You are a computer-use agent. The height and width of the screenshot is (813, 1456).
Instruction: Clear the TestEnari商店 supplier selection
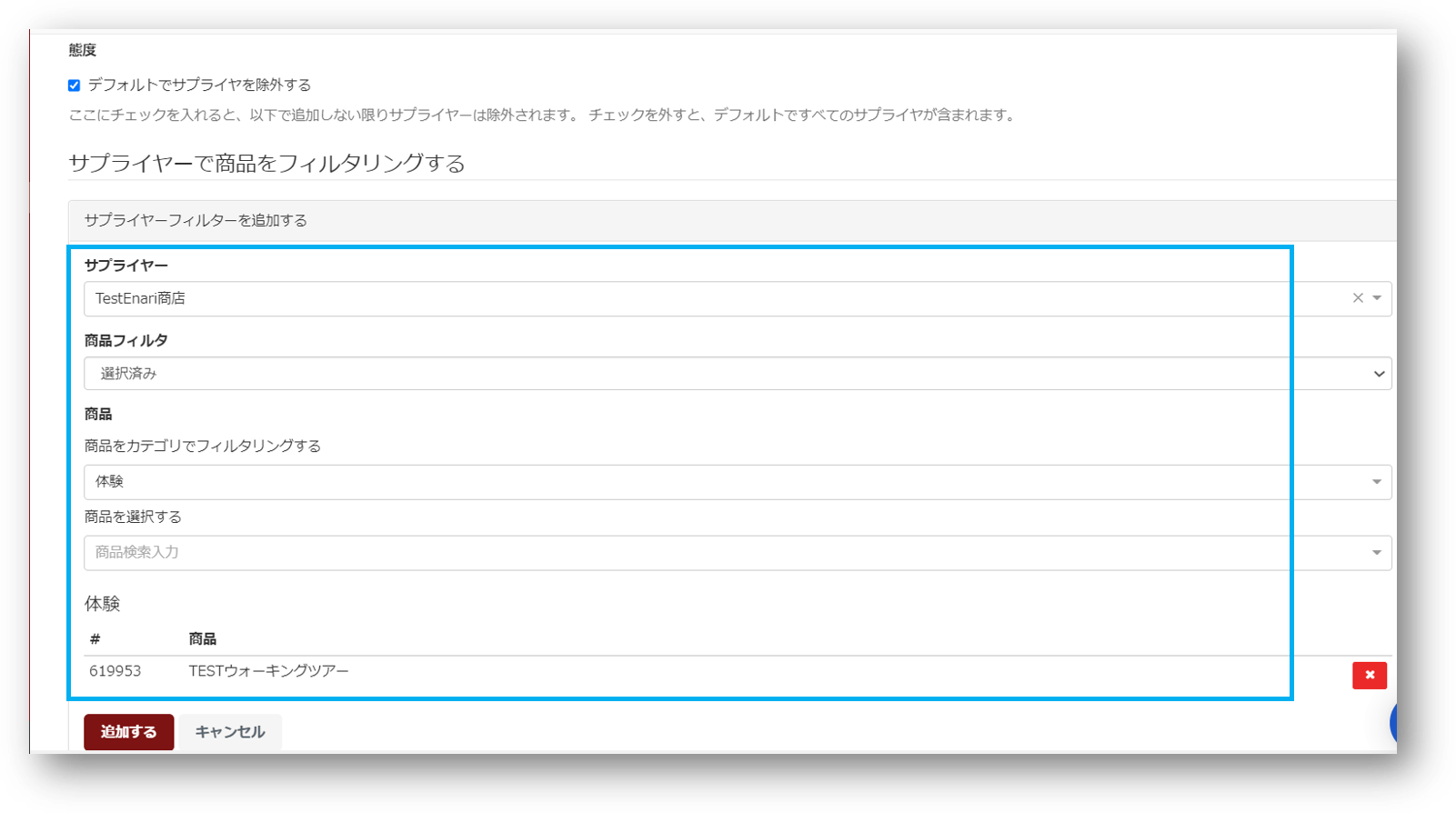[x=1358, y=298]
